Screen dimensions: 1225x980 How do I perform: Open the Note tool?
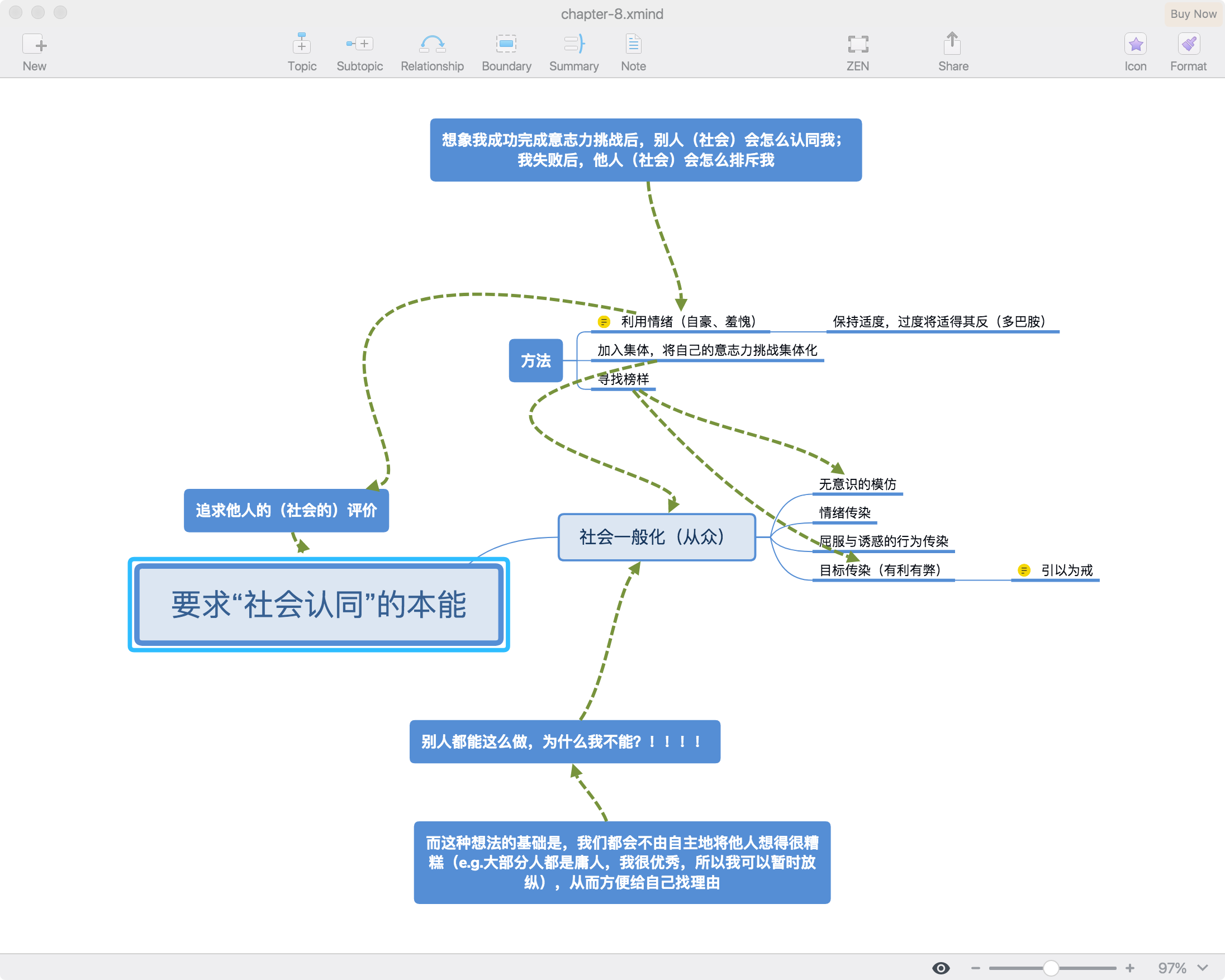633,44
